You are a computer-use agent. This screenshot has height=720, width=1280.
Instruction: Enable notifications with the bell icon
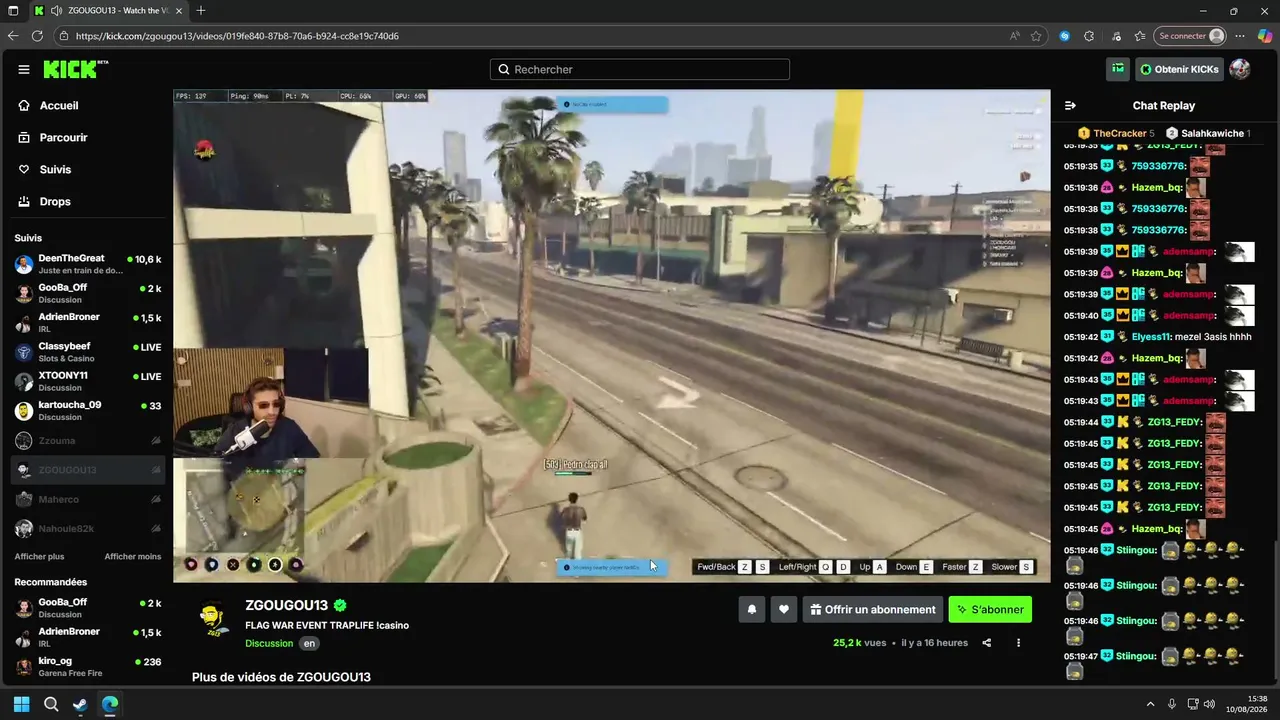point(752,609)
